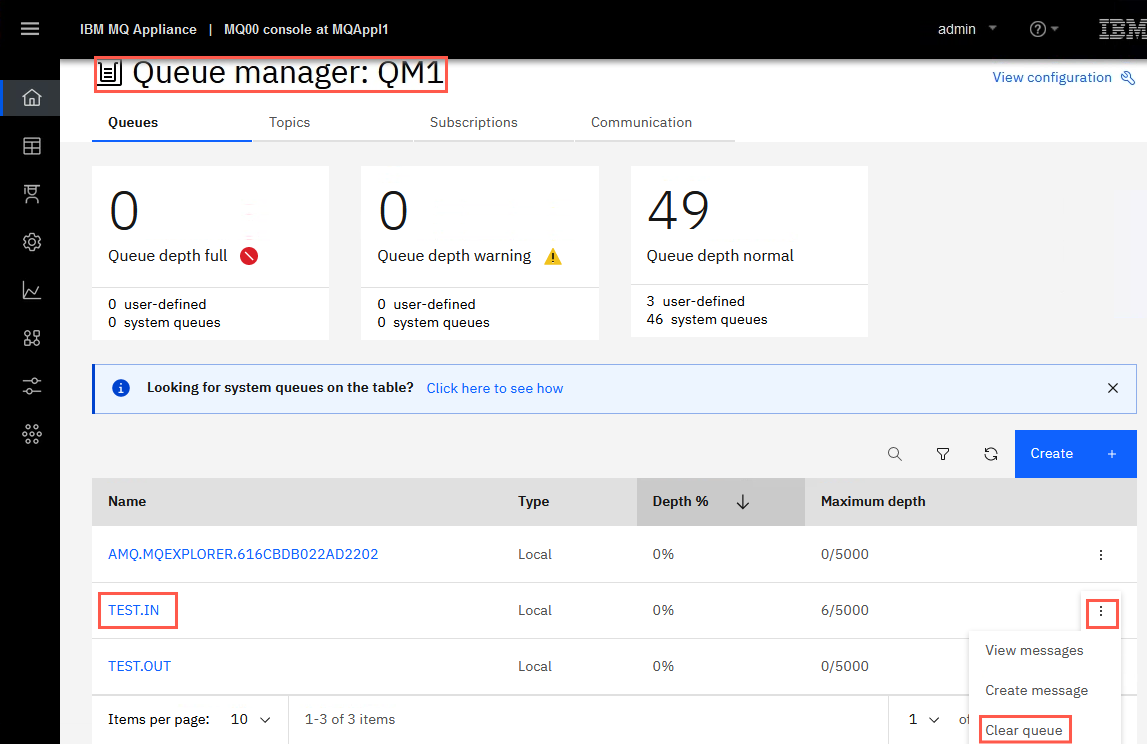This screenshot has width=1147, height=744.
Task: Open overflow menu for TEST.IN row
Action: (x=1101, y=611)
